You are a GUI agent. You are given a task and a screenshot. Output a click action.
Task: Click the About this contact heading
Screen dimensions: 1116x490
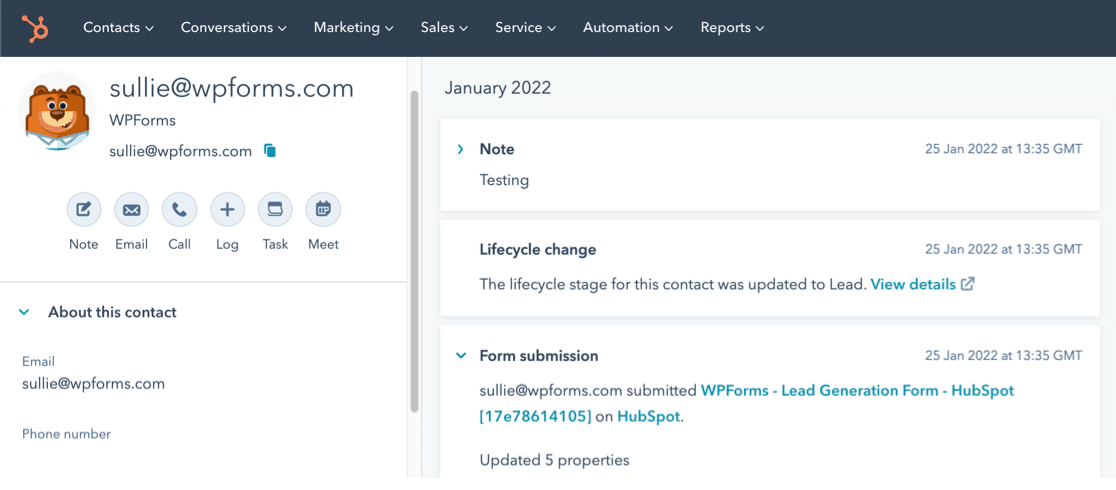click(112, 312)
